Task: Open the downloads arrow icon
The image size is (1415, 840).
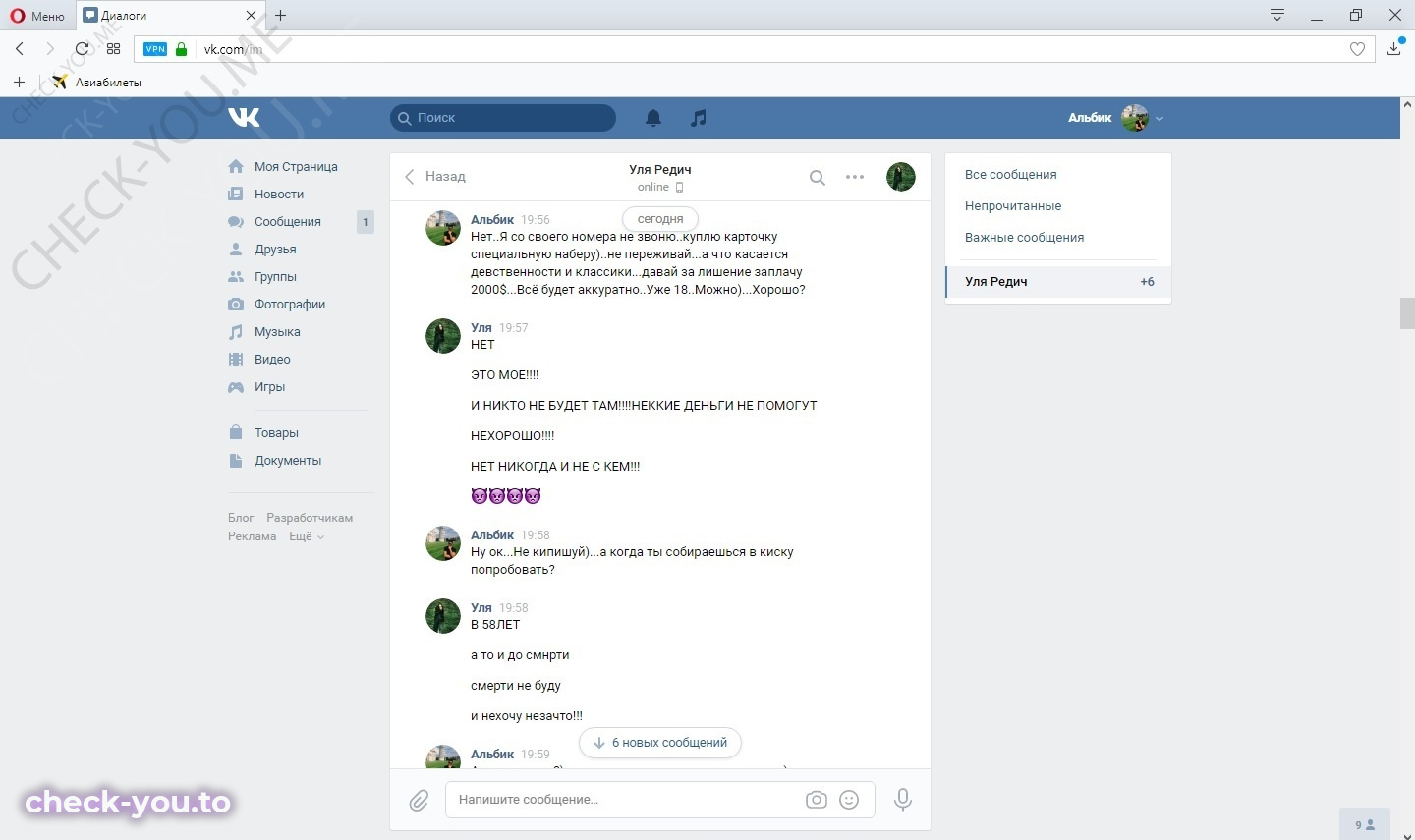Action: coord(1394,48)
